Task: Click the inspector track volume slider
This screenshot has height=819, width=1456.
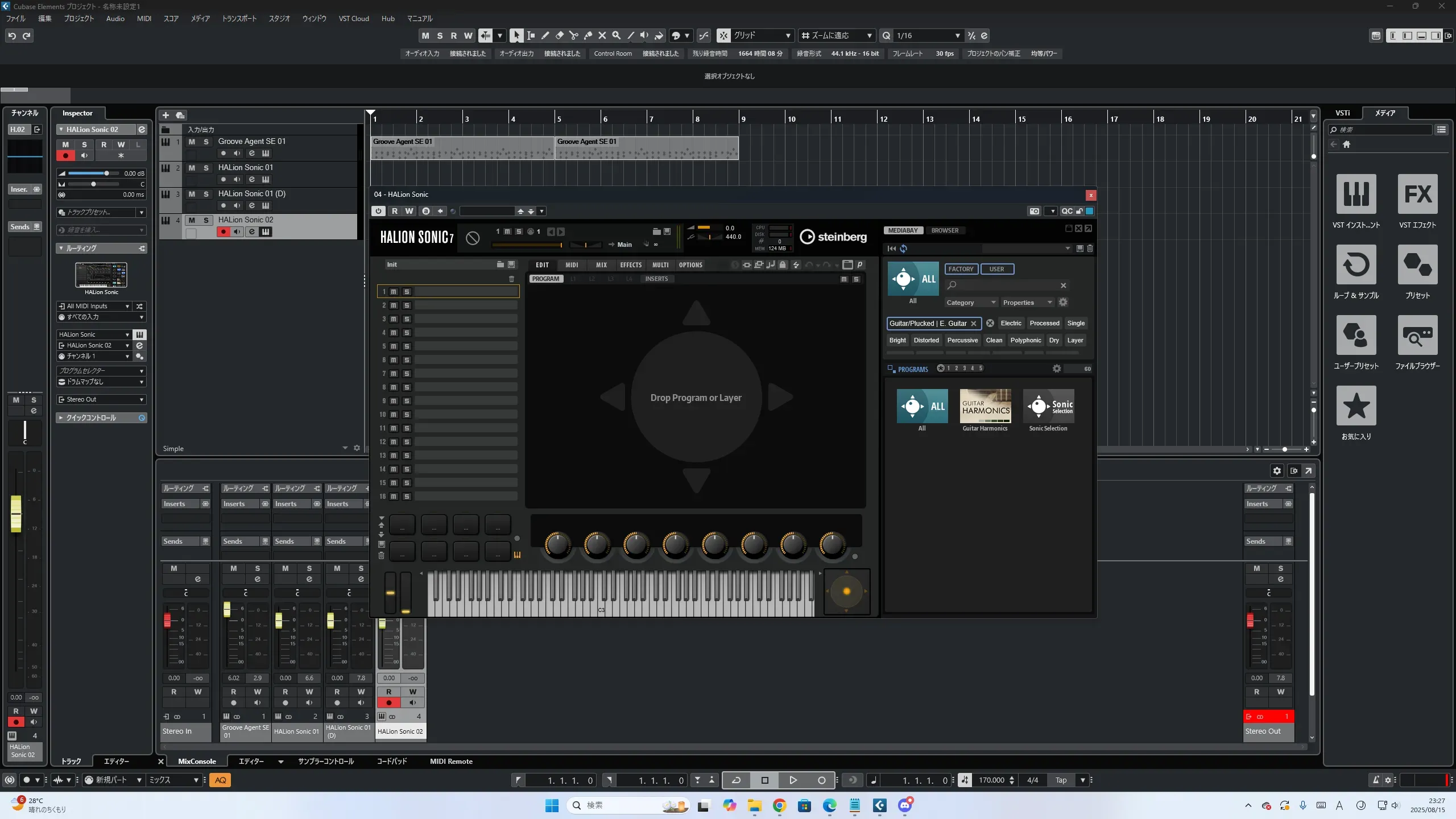Action: [106, 173]
